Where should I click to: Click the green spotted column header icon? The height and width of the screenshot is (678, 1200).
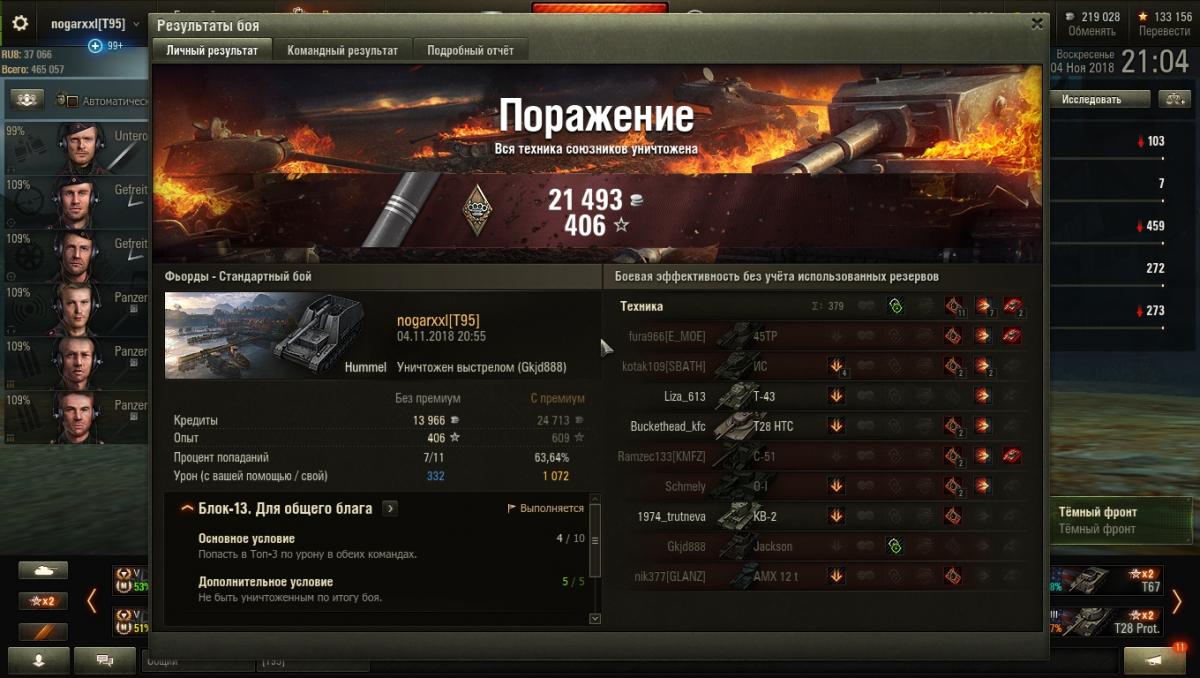895,307
